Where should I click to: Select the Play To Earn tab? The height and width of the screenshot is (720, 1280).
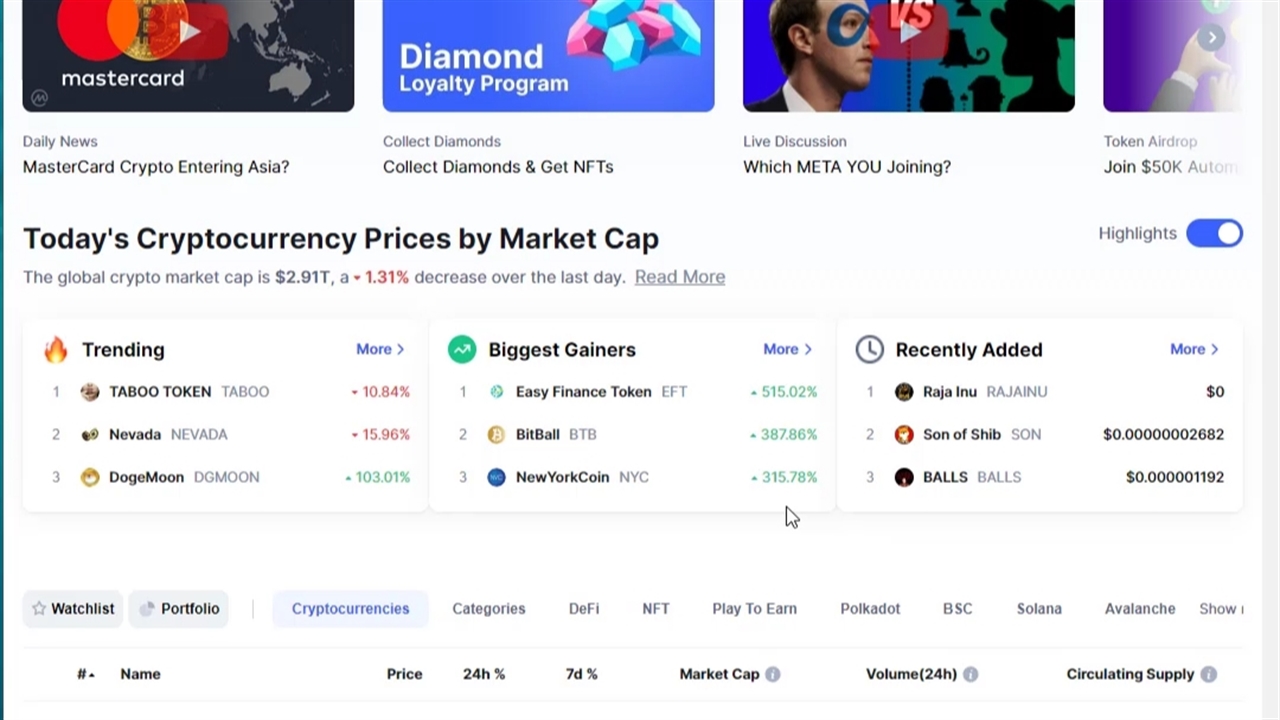click(754, 608)
